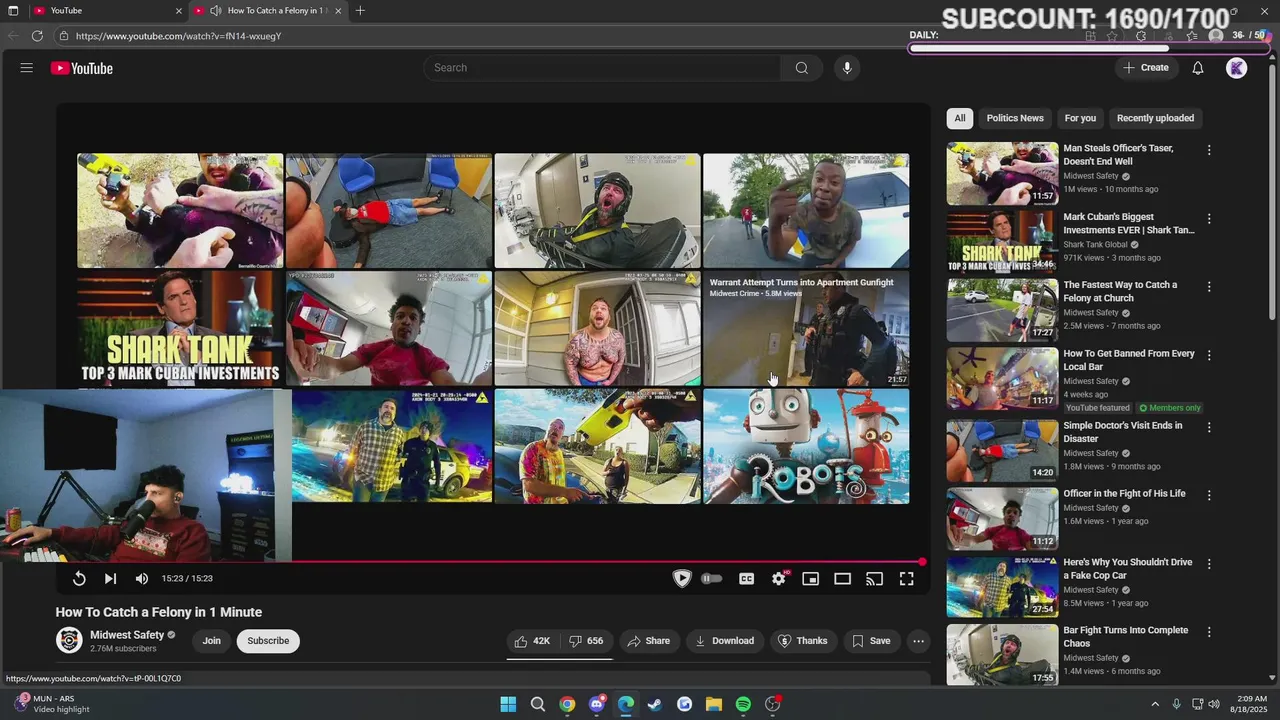Expand the system tray hidden icons chevron
Image resolution: width=1280 pixels, height=720 pixels.
coord(1155,705)
